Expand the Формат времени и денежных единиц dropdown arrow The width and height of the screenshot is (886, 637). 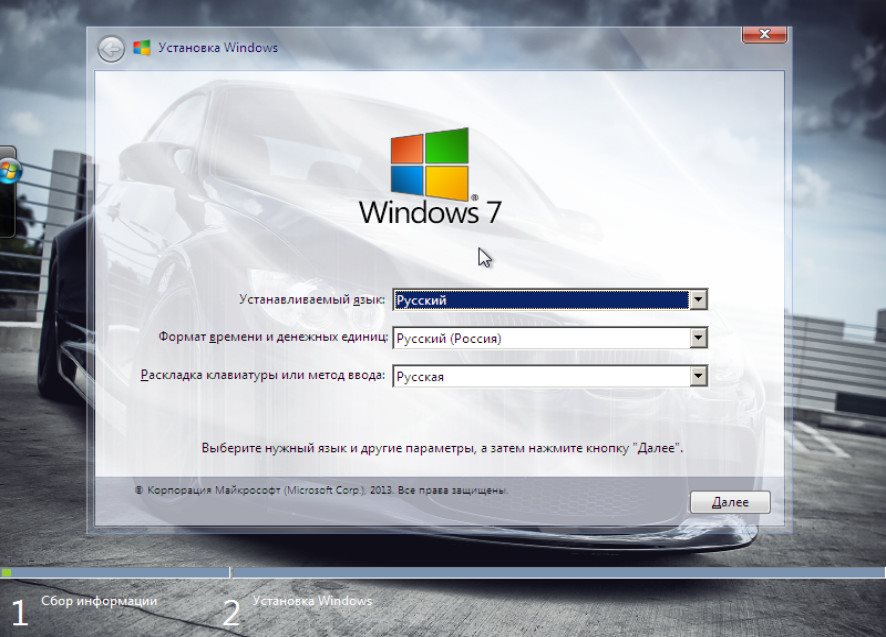(x=698, y=338)
